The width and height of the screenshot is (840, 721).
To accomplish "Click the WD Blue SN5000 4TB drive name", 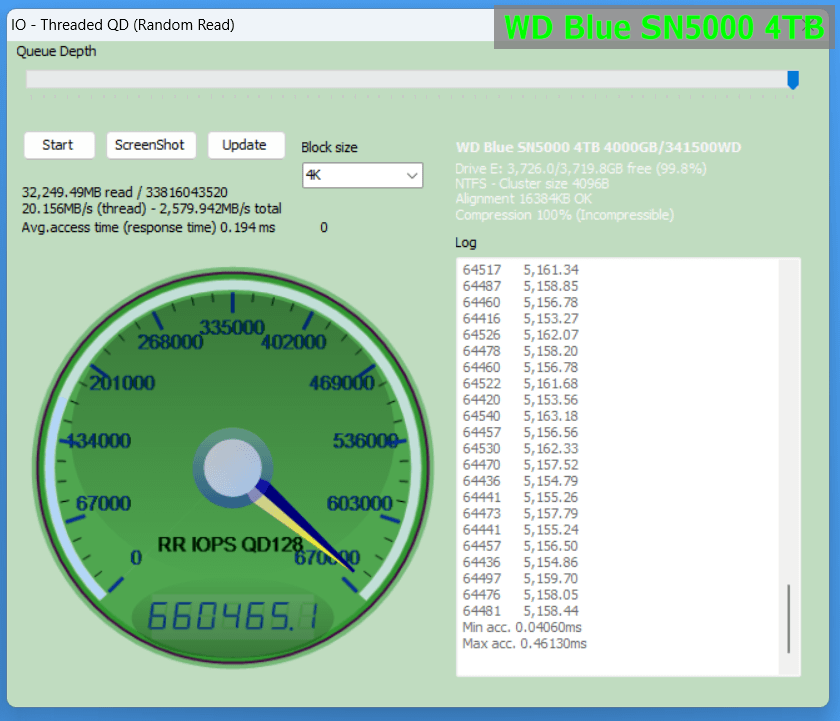I will point(598,147).
